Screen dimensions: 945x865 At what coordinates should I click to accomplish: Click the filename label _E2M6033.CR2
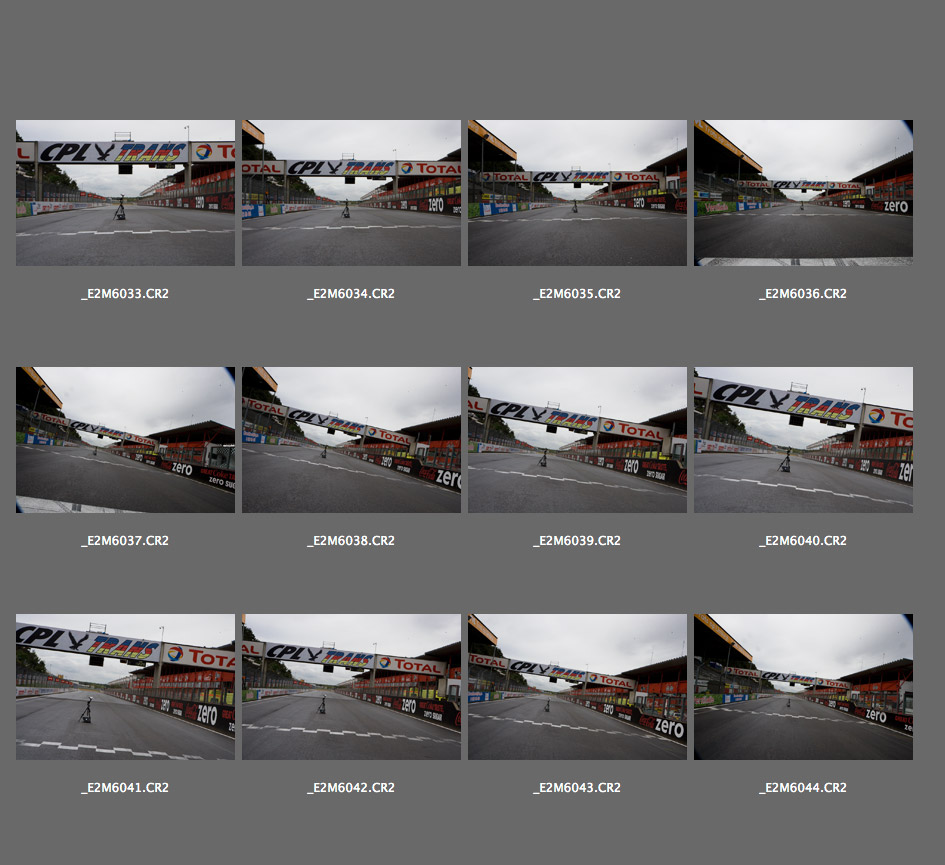point(125,294)
